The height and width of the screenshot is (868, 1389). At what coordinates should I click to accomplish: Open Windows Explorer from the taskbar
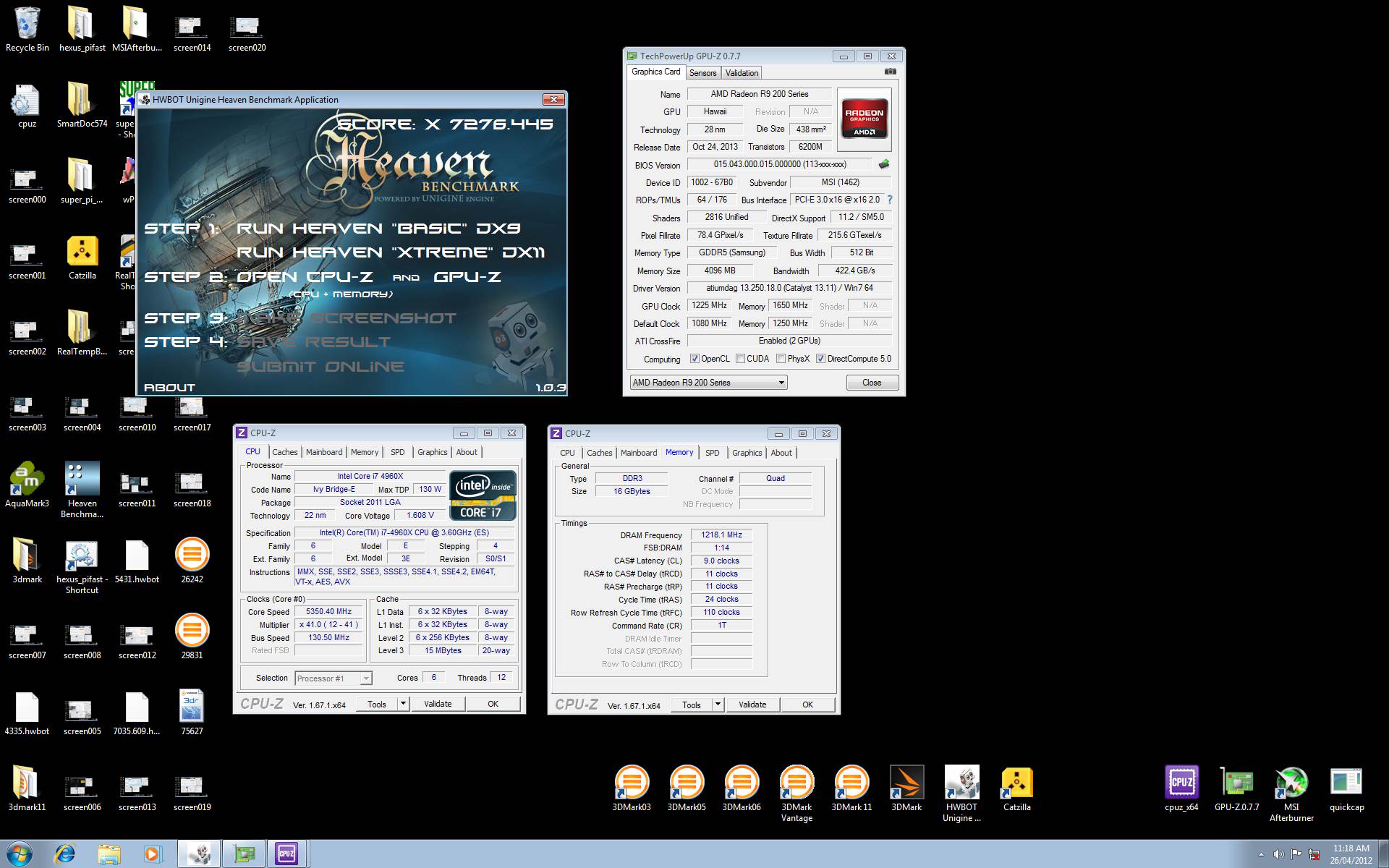109,854
